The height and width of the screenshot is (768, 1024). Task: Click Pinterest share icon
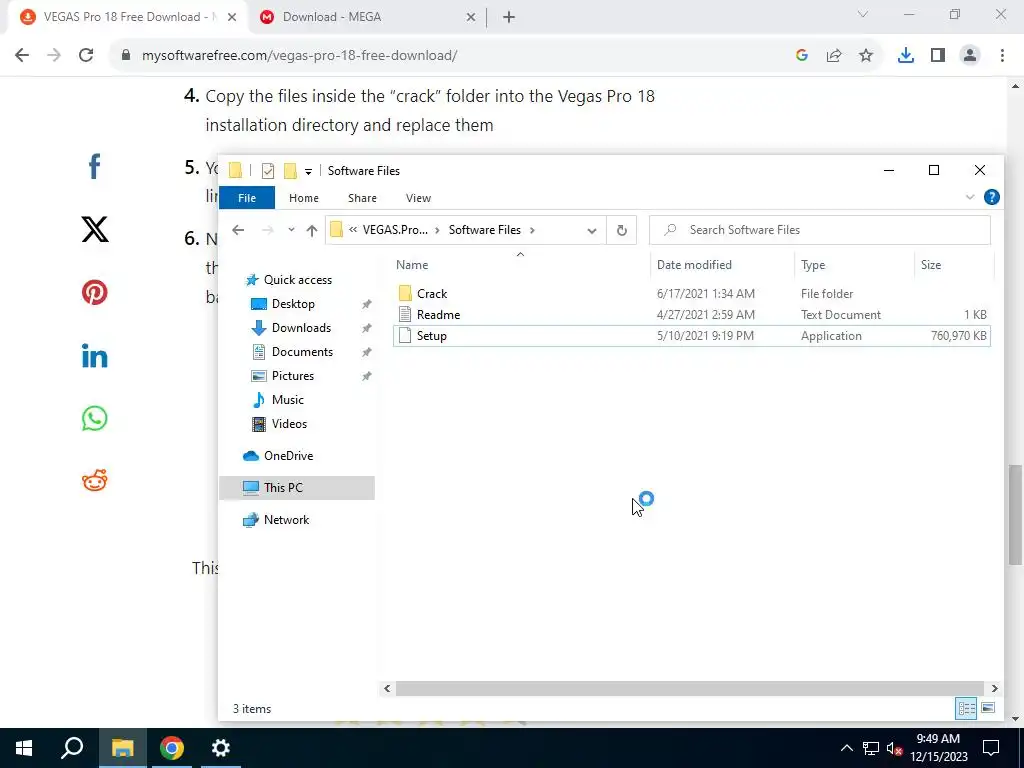tap(95, 292)
